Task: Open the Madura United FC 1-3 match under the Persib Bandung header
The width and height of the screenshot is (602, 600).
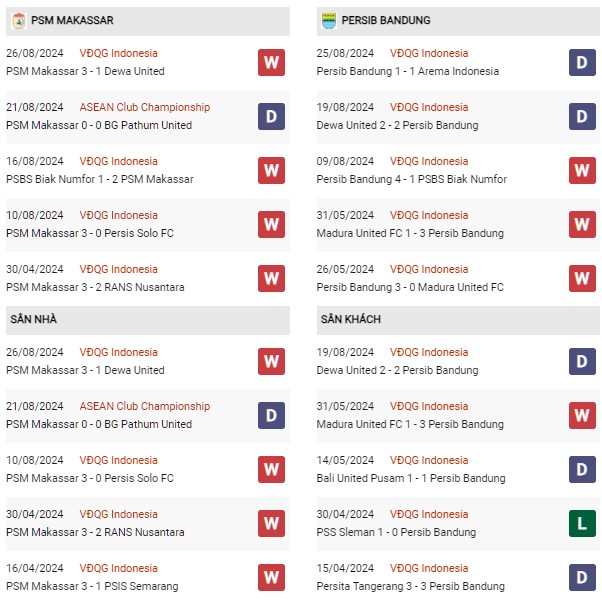Action: coord(410,233)
